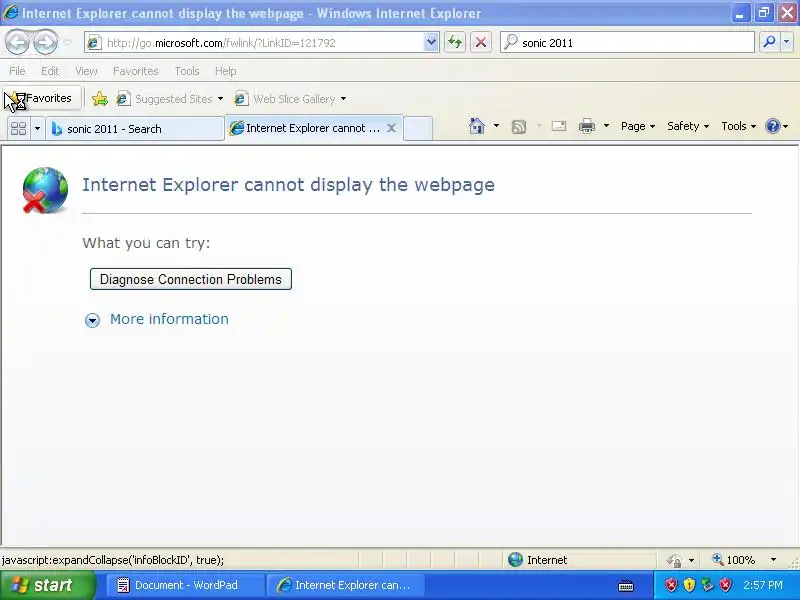Image resolution: width=800 pixels, height=600 pixels.
Task: Open recent pages dropdown beside Forward button
Action: 67,43
